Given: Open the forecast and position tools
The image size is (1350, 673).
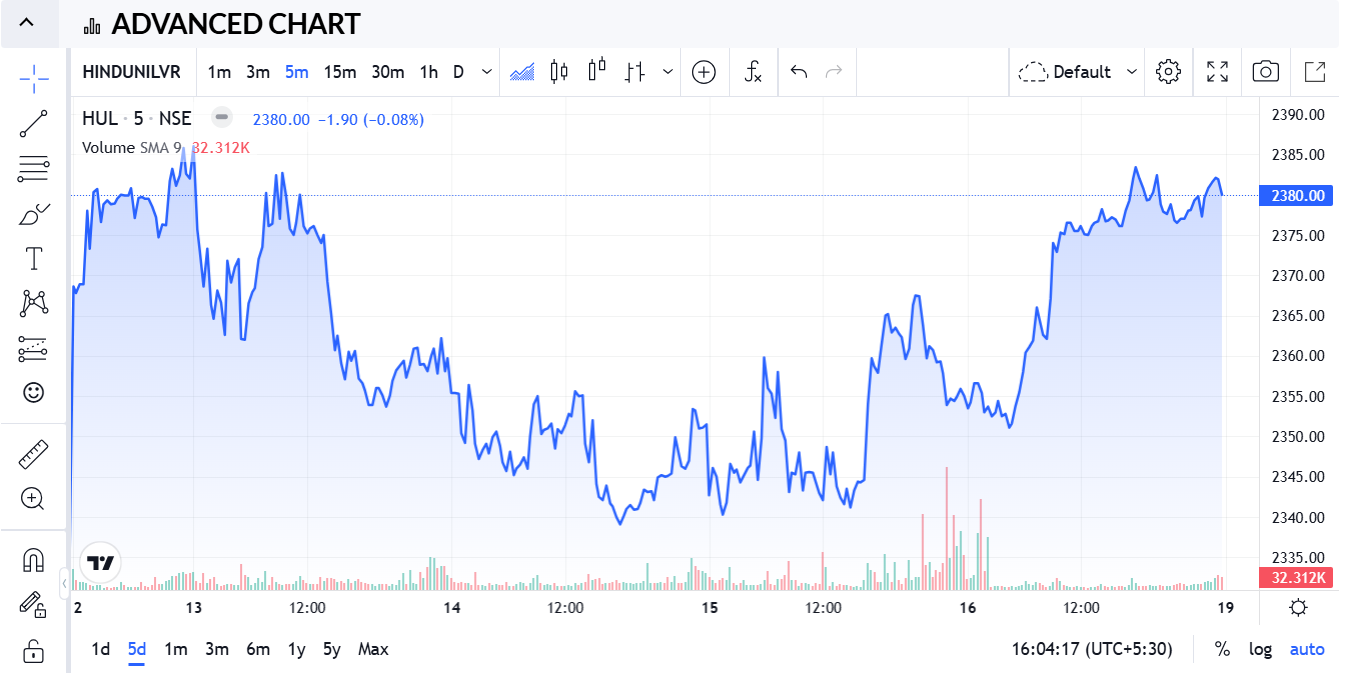Looking at the screenshot, I should [x=33, y=348].
